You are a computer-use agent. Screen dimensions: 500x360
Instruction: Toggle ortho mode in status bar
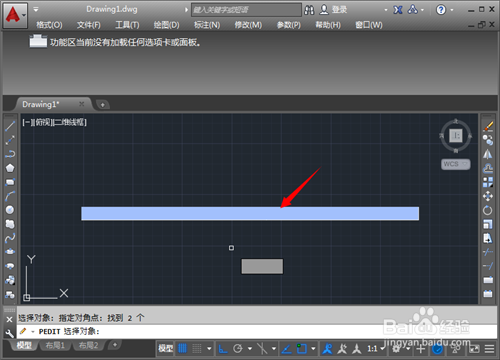coord(223,349)
